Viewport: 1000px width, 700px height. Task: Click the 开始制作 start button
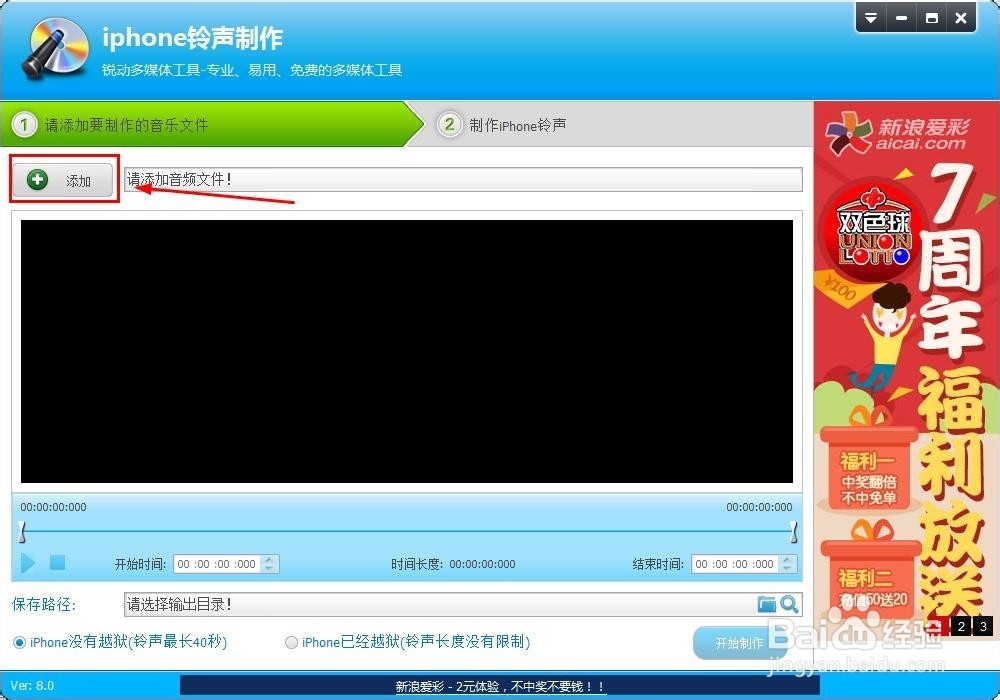(x=739, y=643)
